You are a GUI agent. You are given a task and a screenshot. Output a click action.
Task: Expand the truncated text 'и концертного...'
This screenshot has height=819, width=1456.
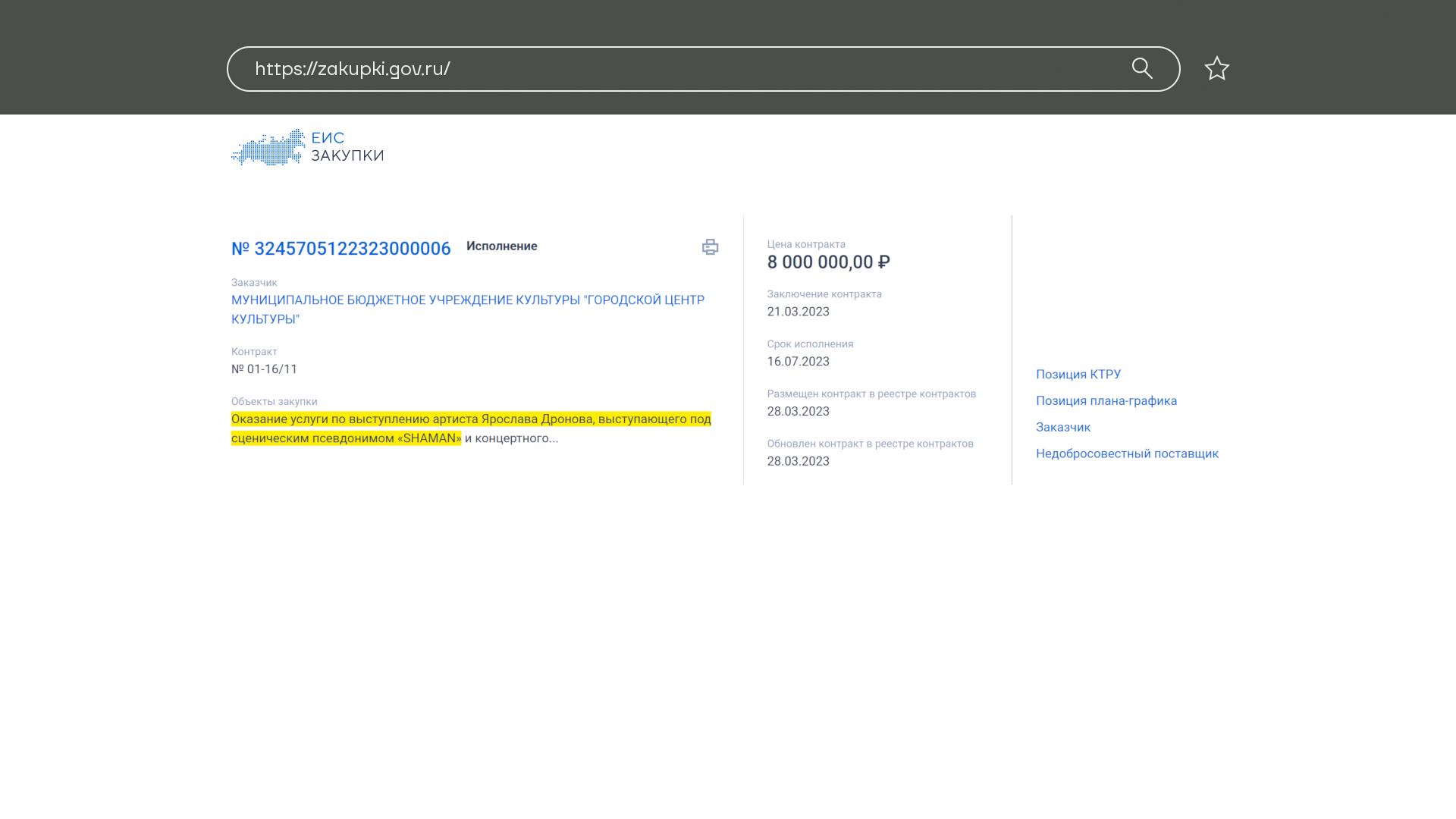point(512,438)
